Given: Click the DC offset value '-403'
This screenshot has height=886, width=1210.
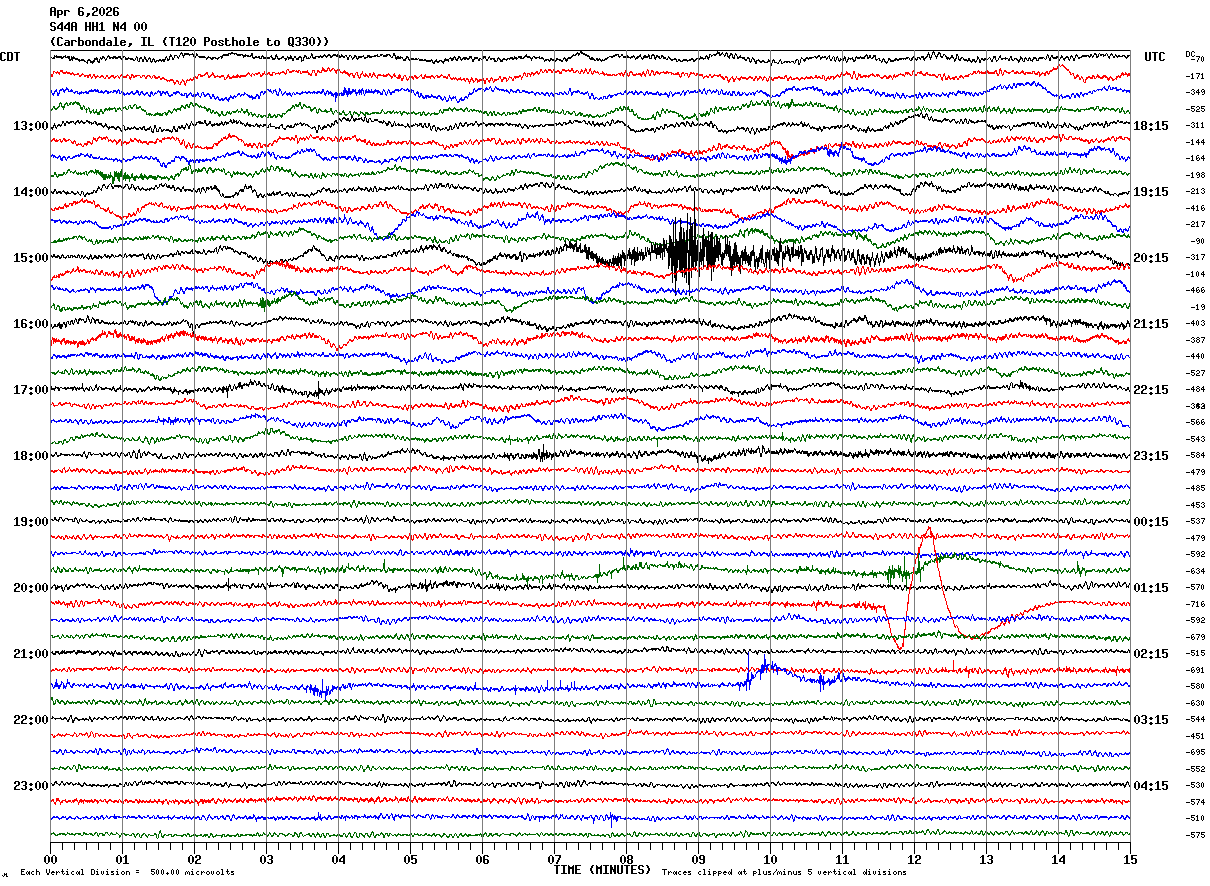Looking at the screenshot, I should (x=1195, y=324).
